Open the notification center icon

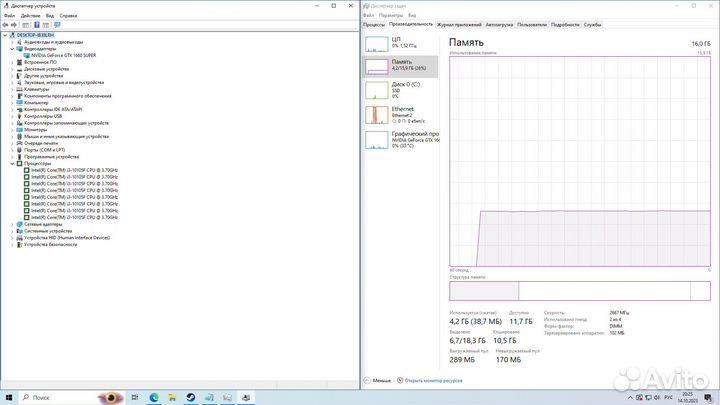(709, 398)
